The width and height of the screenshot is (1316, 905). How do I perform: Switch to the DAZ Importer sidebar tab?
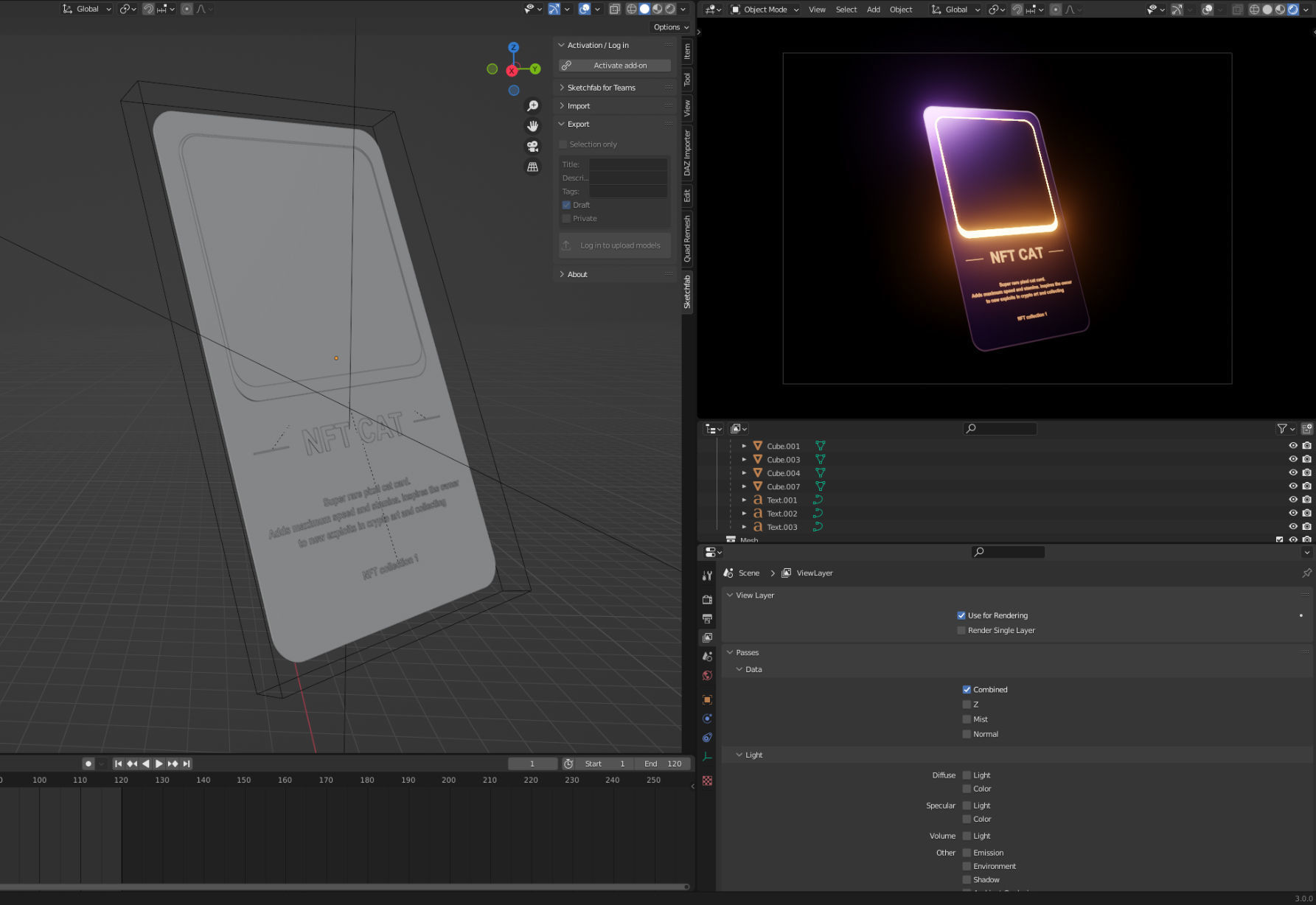pos(687,153)
